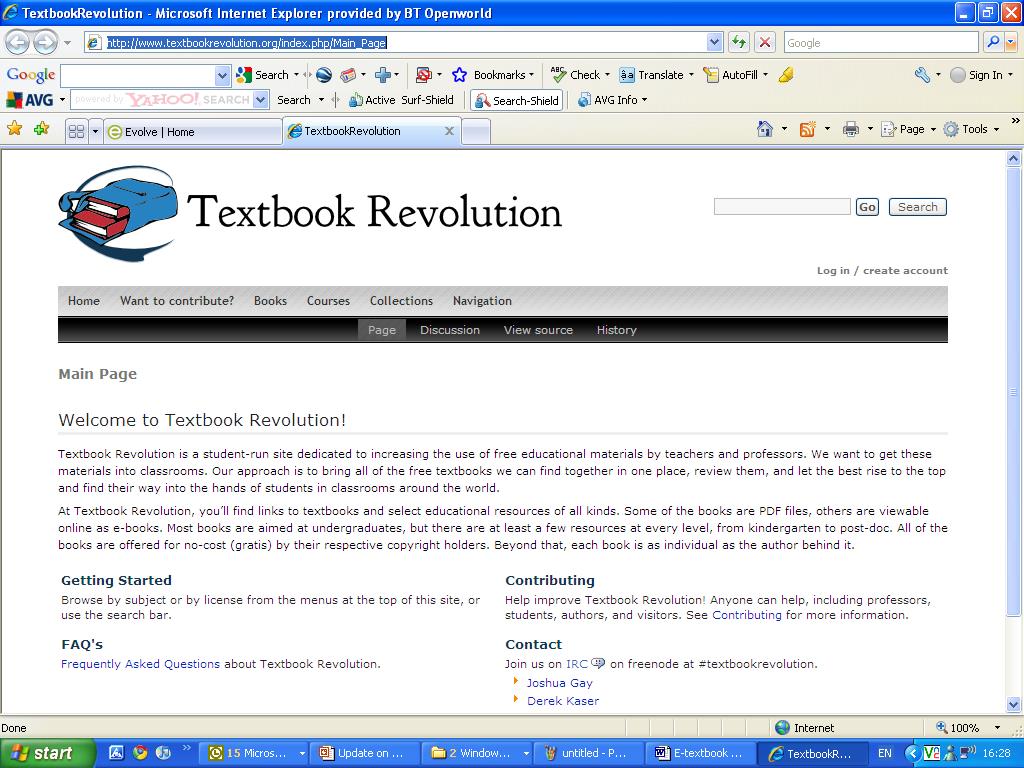The image size is (1024, 768).
Task: Click the browser Google search box
Action: [881, 42]
